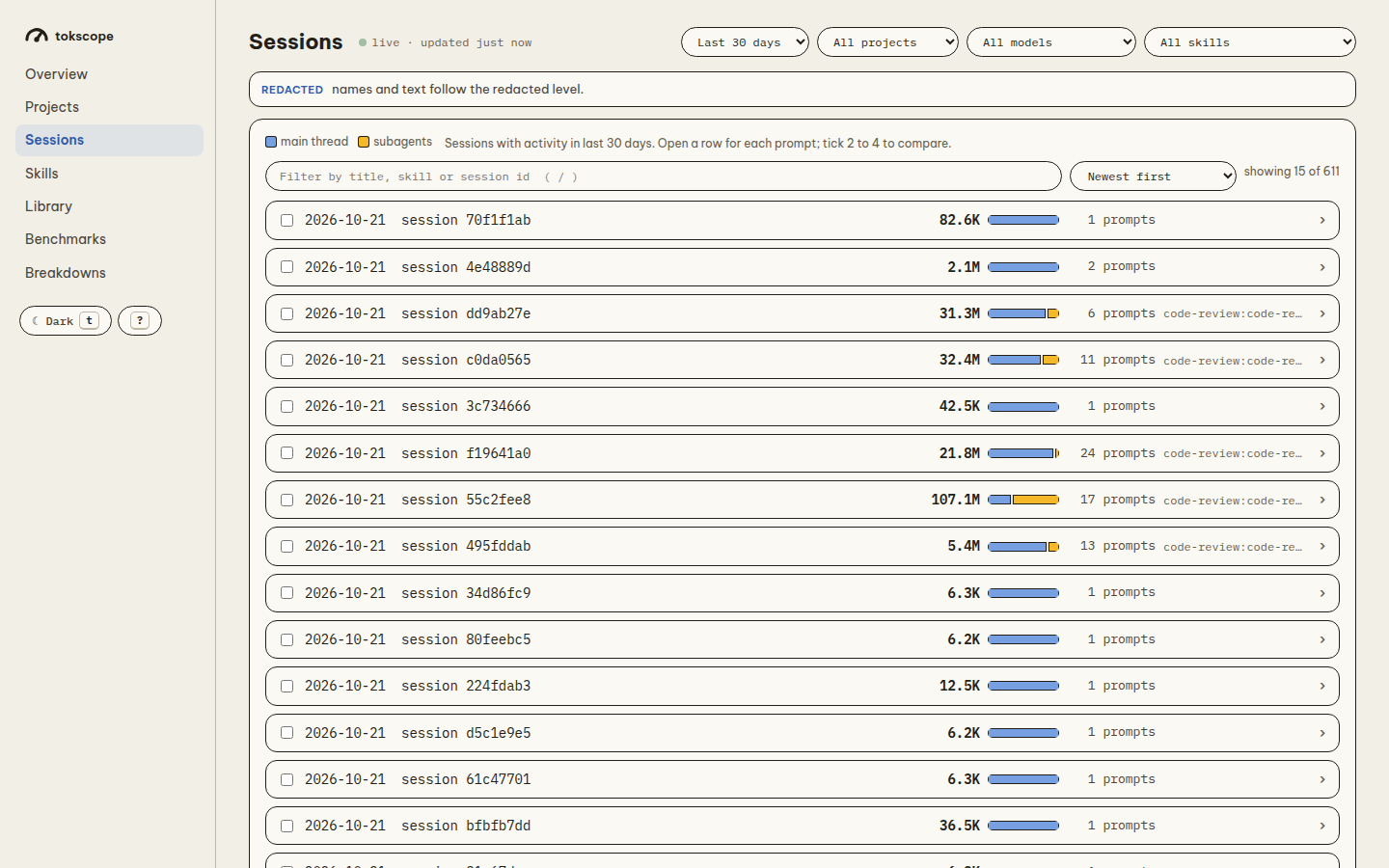Navigate to Skills section
The image size is (1389, 868).
109,174
